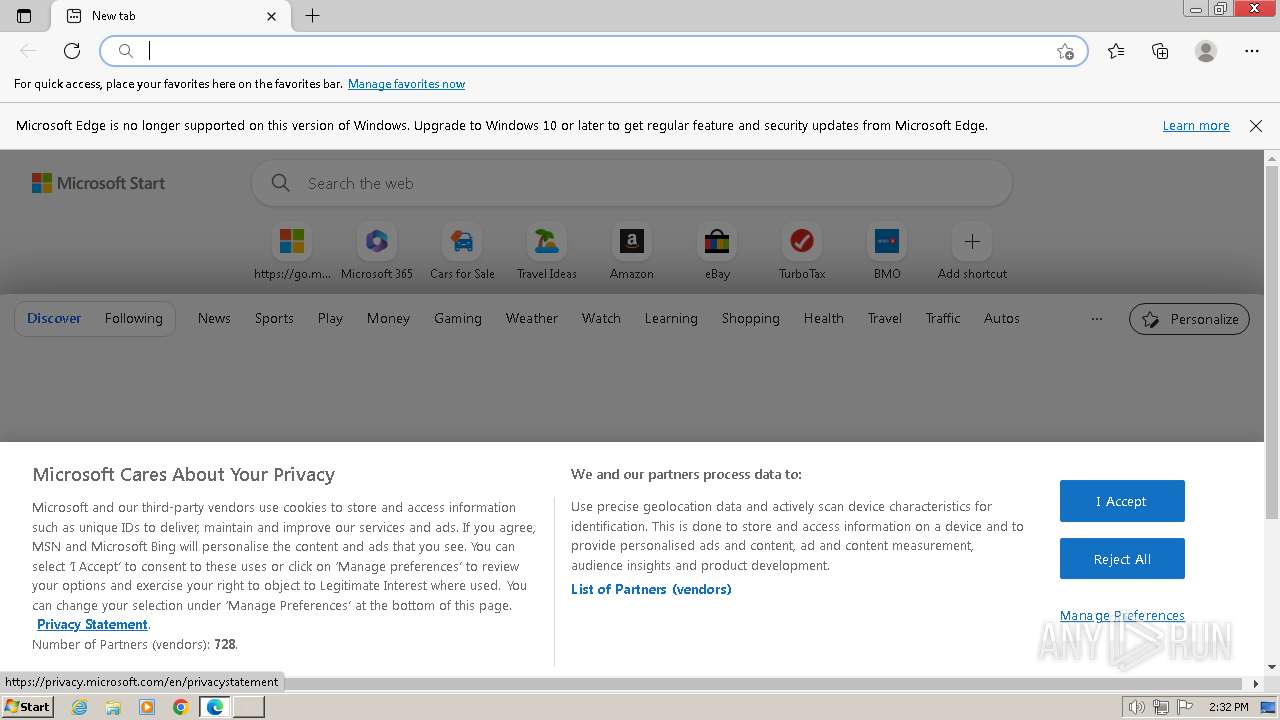The width and height of the screenshot is (1280, 720).
Task: Open the Play category
Action: pyautogui.click(x=330, y=318)
